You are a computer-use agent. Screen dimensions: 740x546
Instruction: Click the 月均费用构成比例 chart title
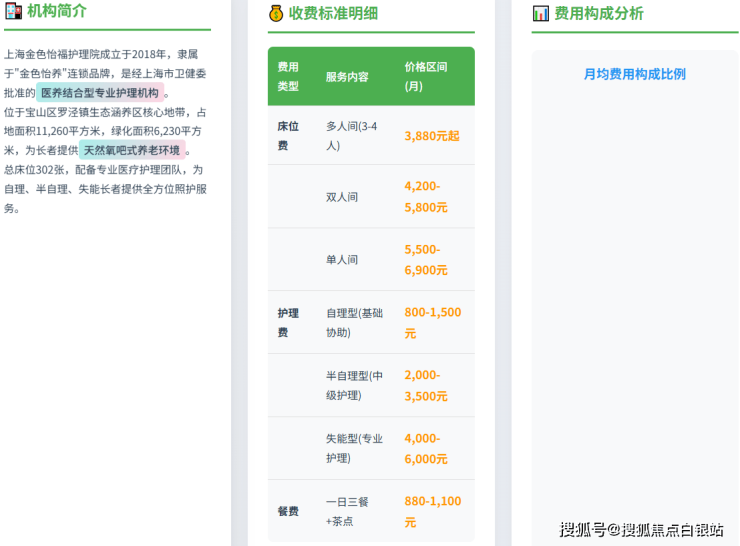[x=634, y=74]
